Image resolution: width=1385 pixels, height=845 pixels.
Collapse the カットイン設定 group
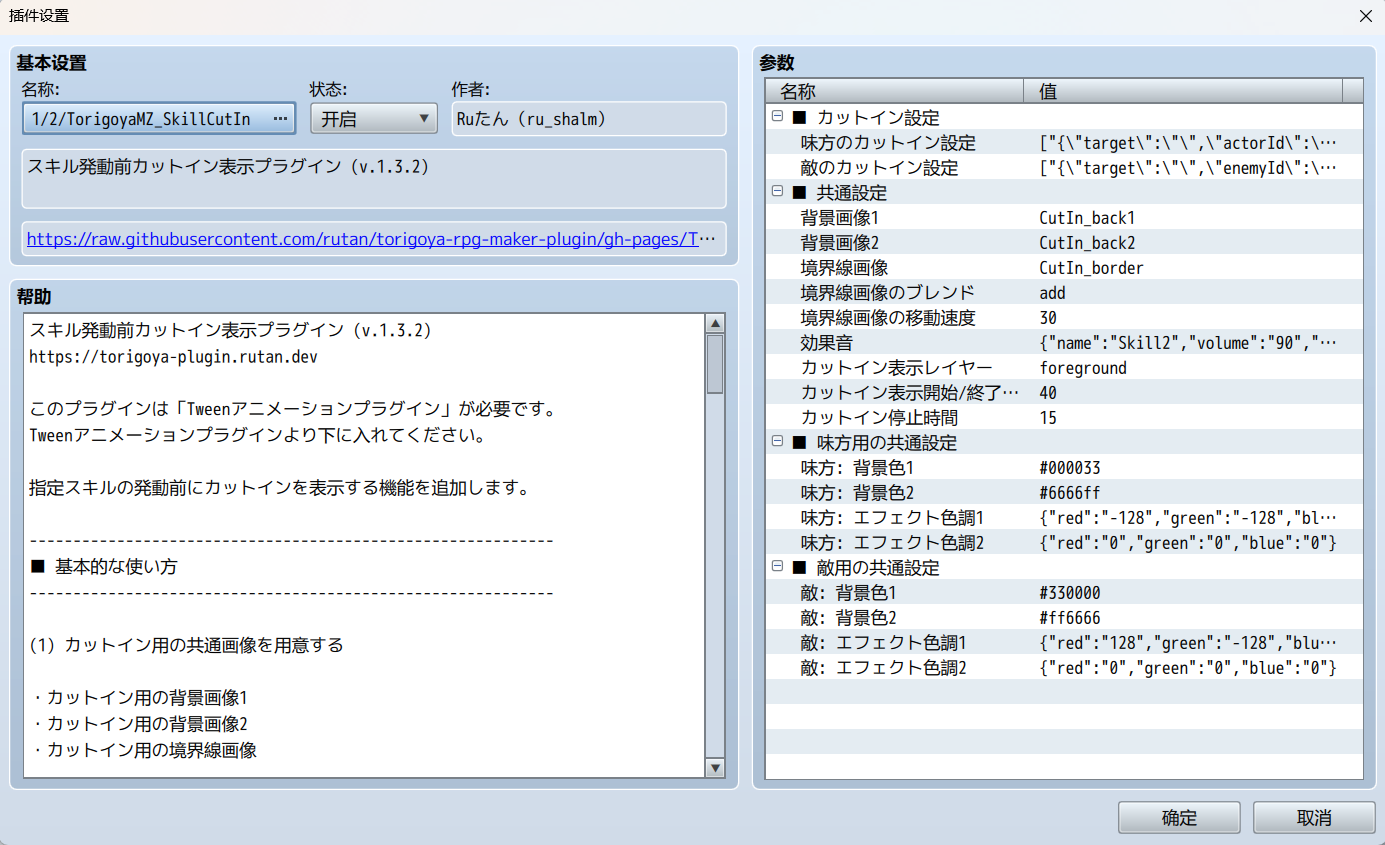[x=777, y=117]
